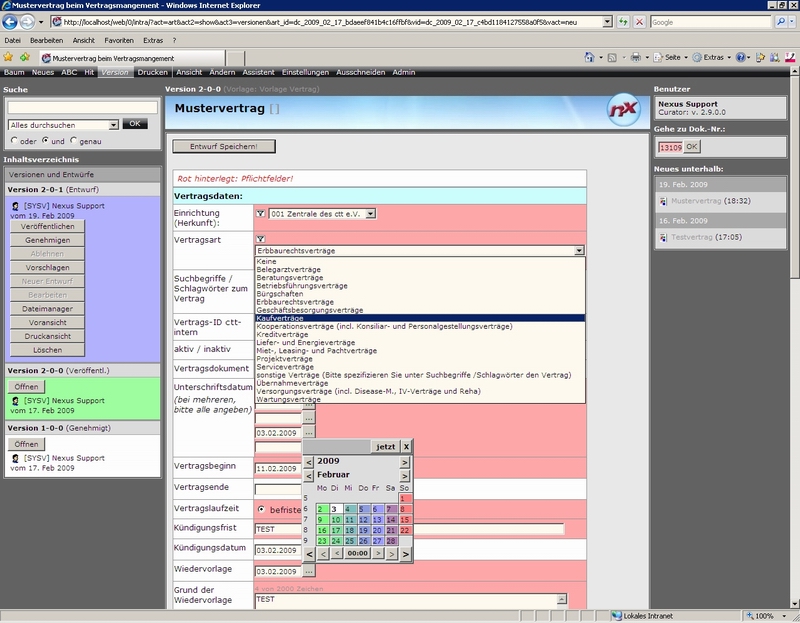Select Kaufverträge from the dropdown list

pos(419,318)
